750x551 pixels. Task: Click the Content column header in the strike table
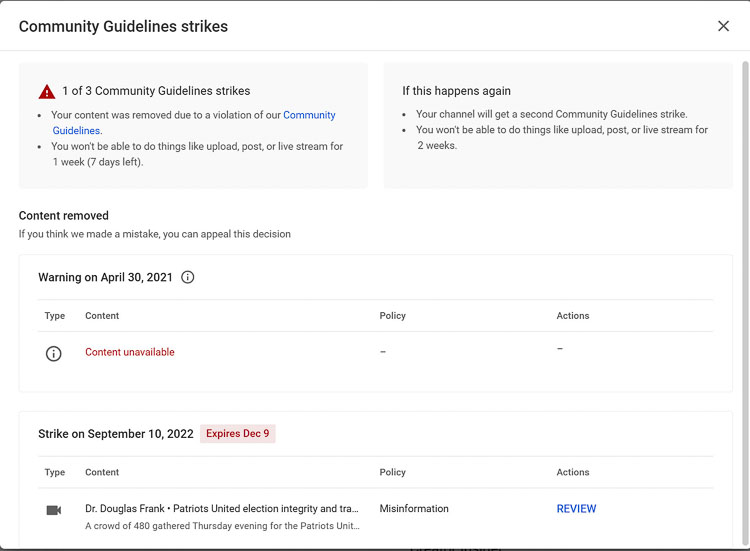102,472
